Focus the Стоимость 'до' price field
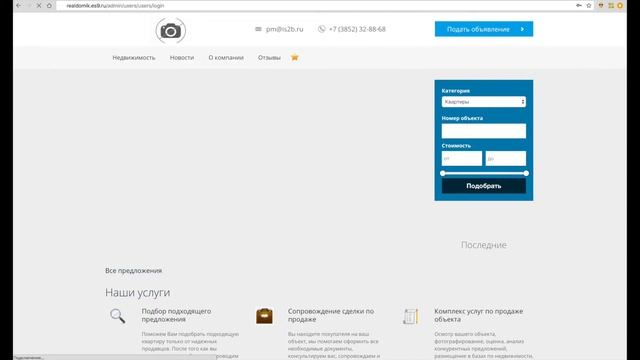Screen dimensions: 640x360 (x=506, y=158)
